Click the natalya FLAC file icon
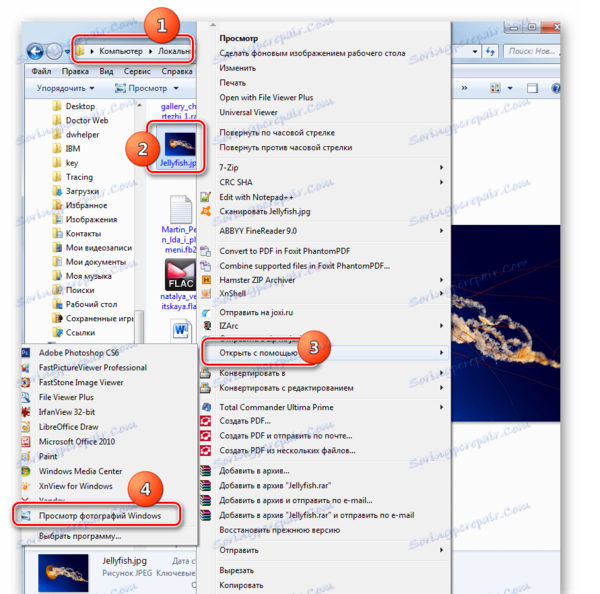Screen dimensions: 600x594 180,275
